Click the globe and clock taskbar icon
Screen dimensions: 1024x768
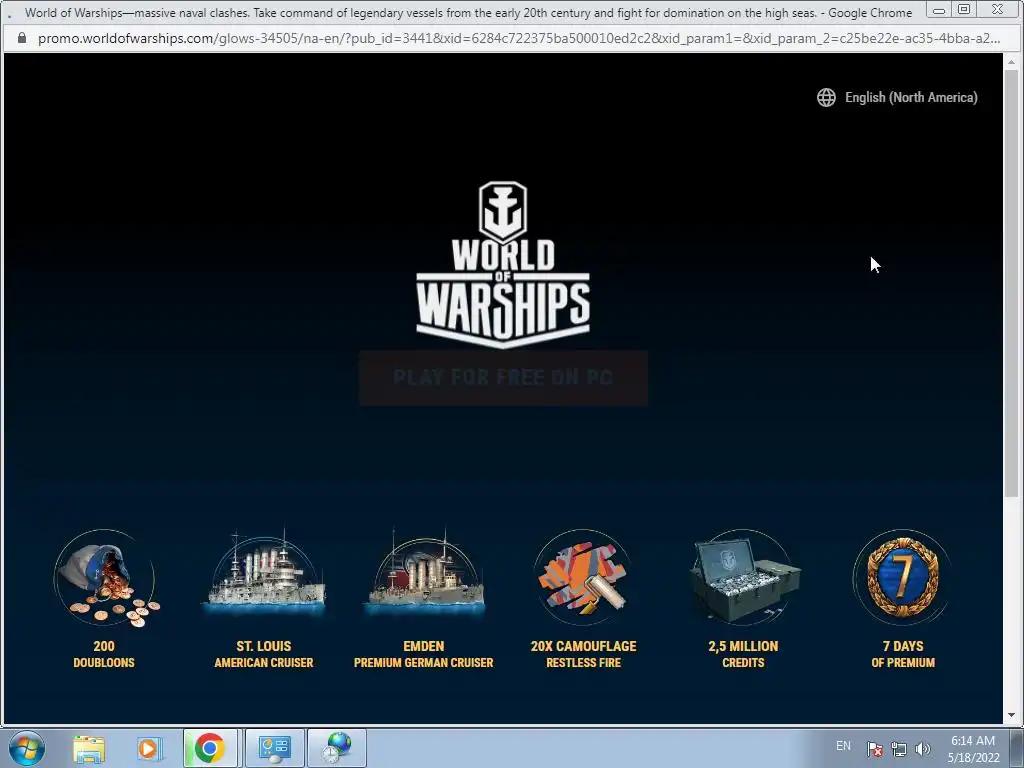tap(336, 748)
